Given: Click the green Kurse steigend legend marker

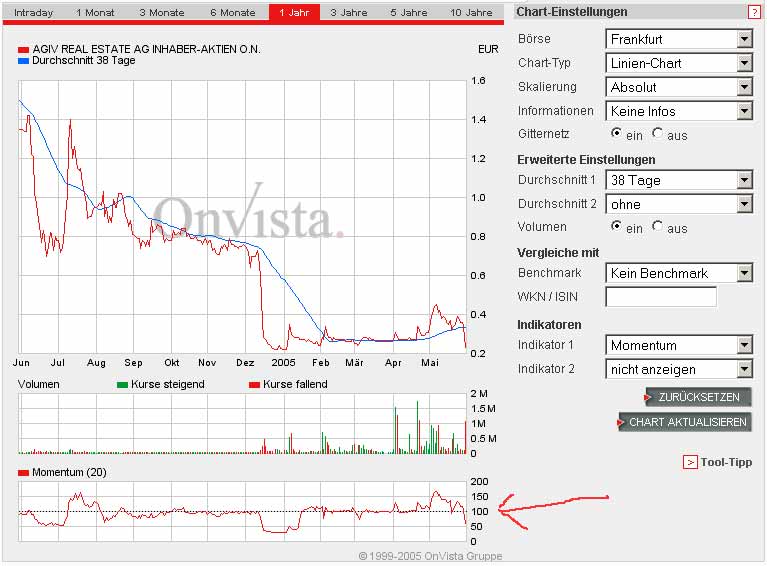Looking at the screenshot, I should pyautogui.click(x=123, y=385).
